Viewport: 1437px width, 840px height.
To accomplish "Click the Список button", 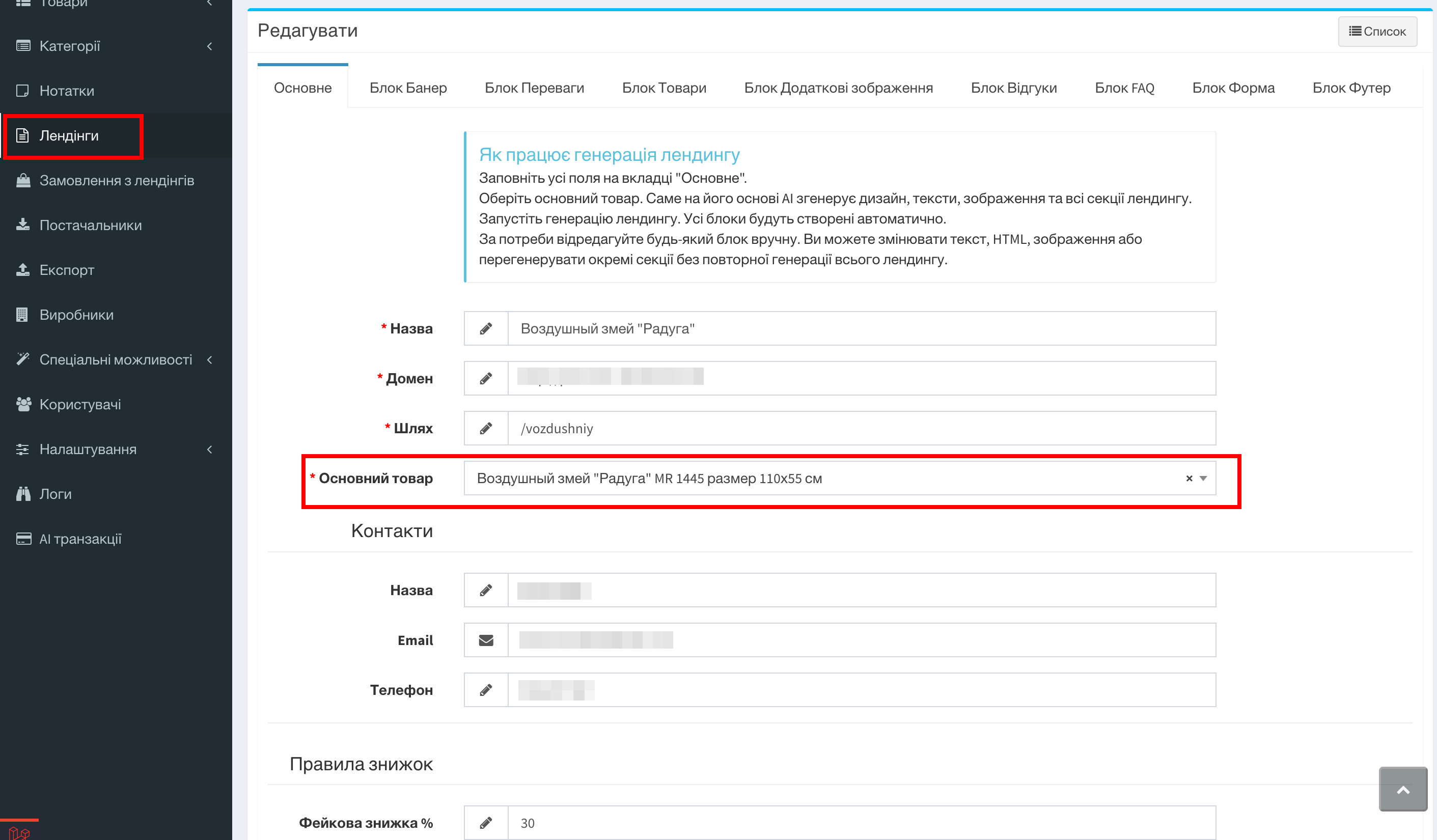I will [1377, 32].
